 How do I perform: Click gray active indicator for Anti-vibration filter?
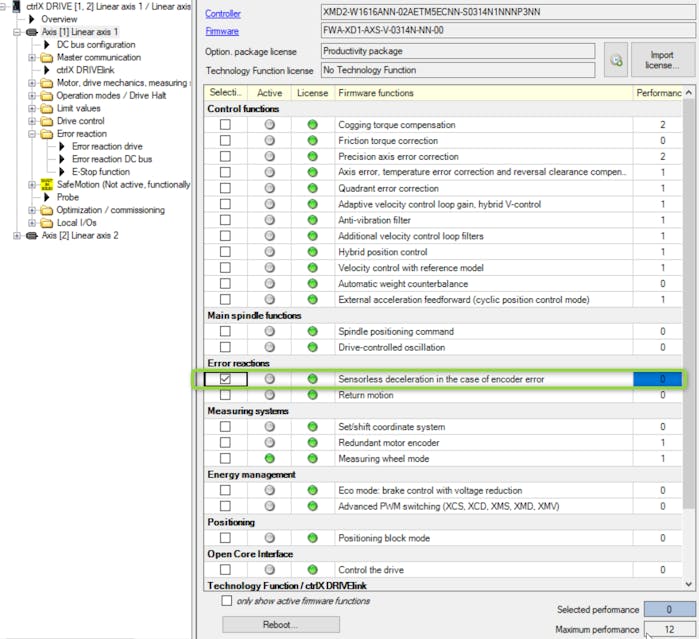[x=269, y=220]
